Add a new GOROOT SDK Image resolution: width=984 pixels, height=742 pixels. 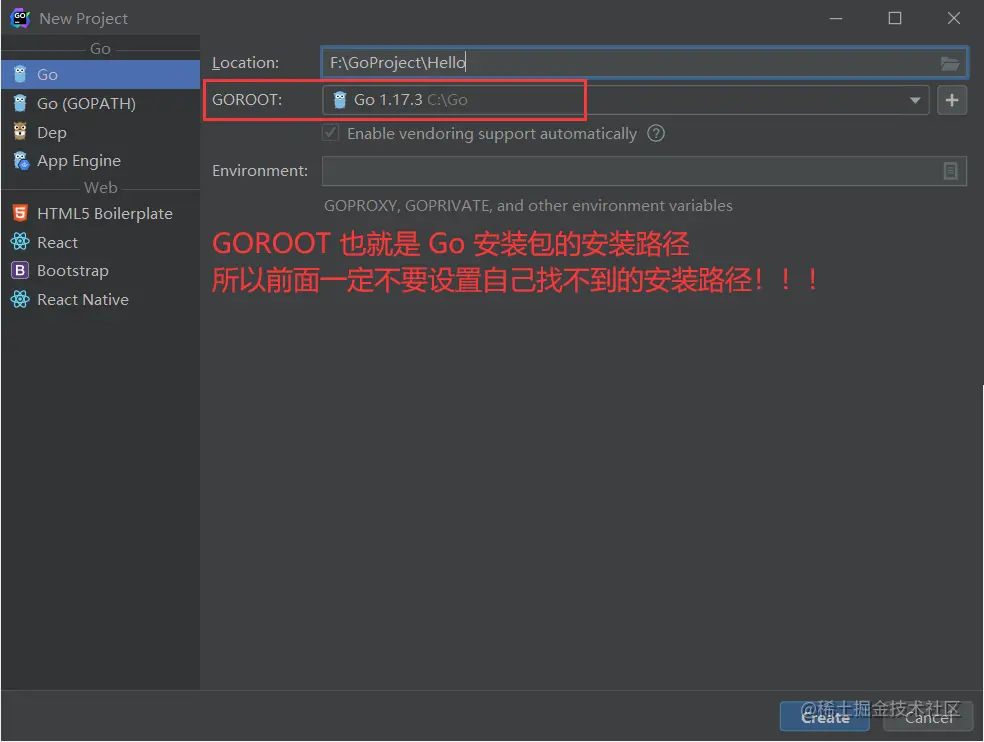pos(951,100)
